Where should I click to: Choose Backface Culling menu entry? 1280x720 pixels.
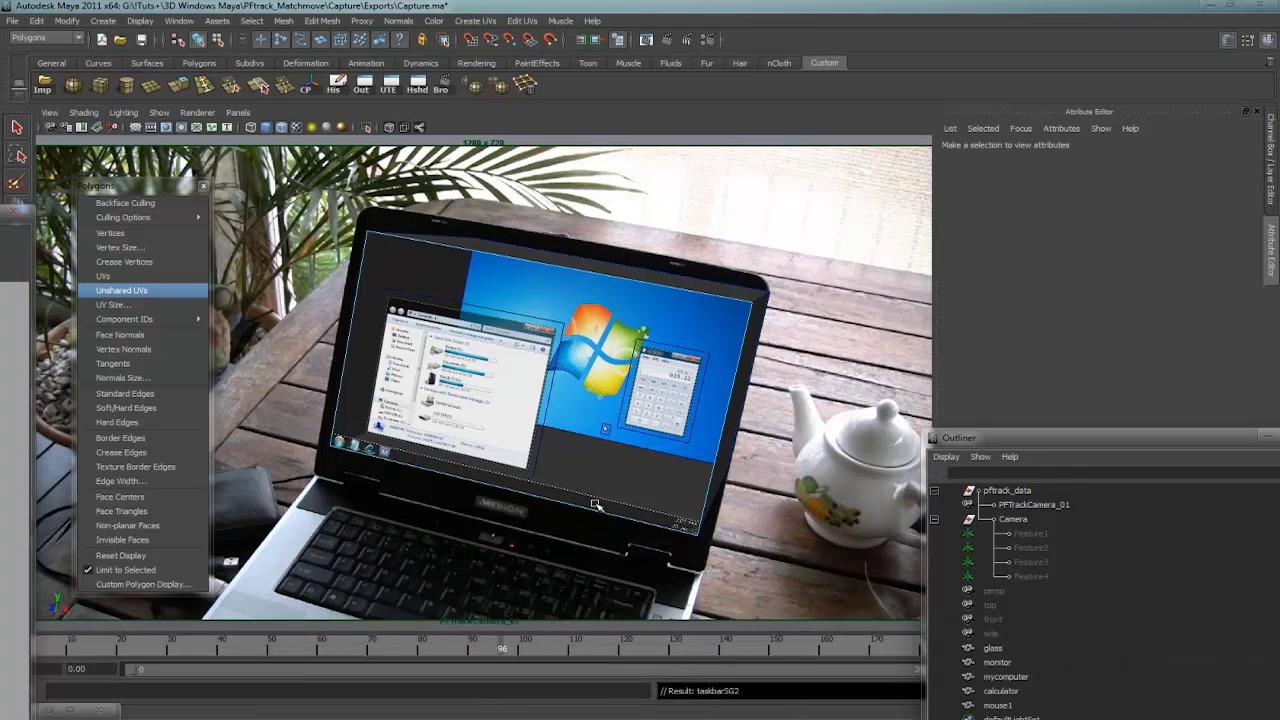143,203
